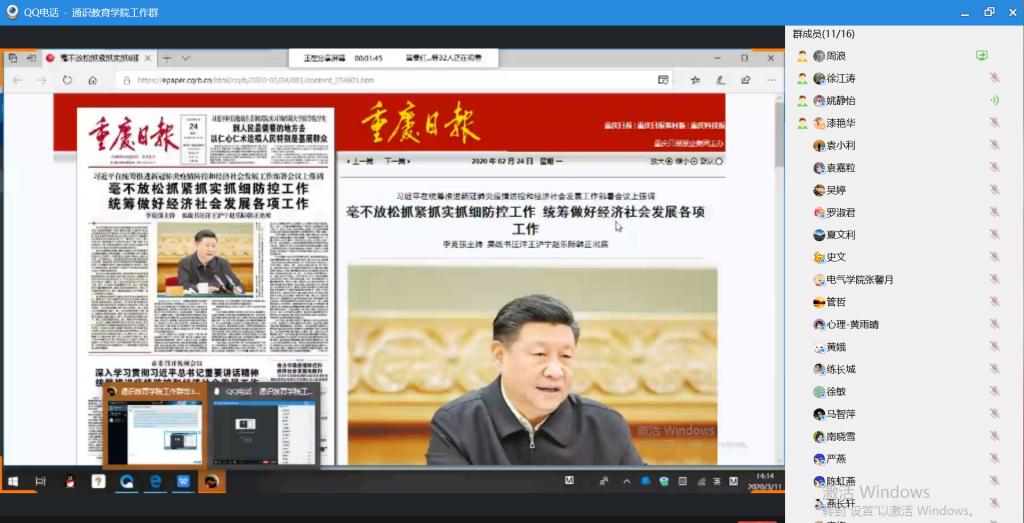Click the reading view icon in Edge address bar
Viewport: 1024px width, 523px height.
click(663, 80)
